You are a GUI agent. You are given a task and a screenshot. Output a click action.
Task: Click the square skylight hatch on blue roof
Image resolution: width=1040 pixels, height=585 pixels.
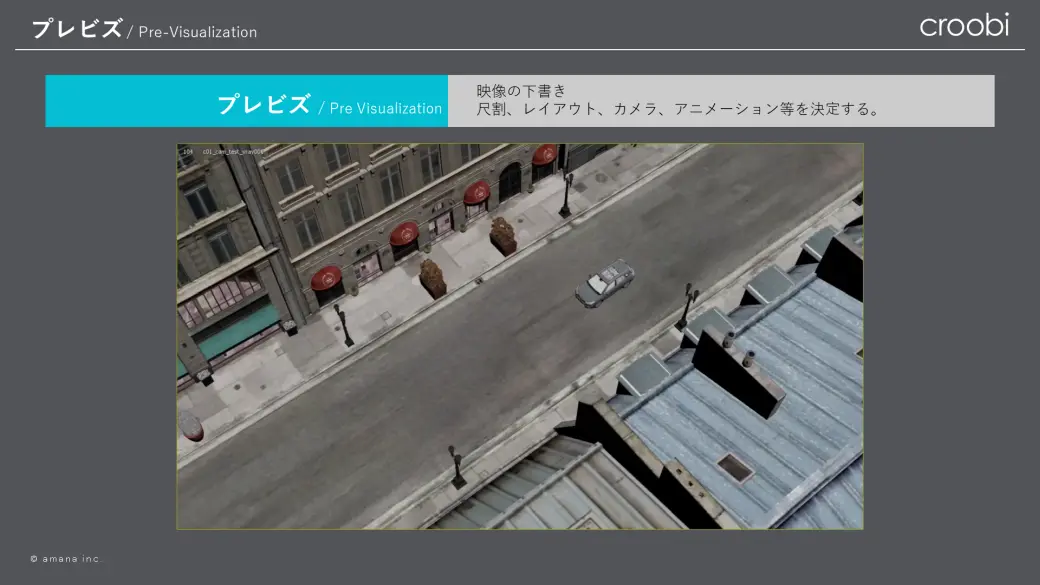click(x=735, y=468)
